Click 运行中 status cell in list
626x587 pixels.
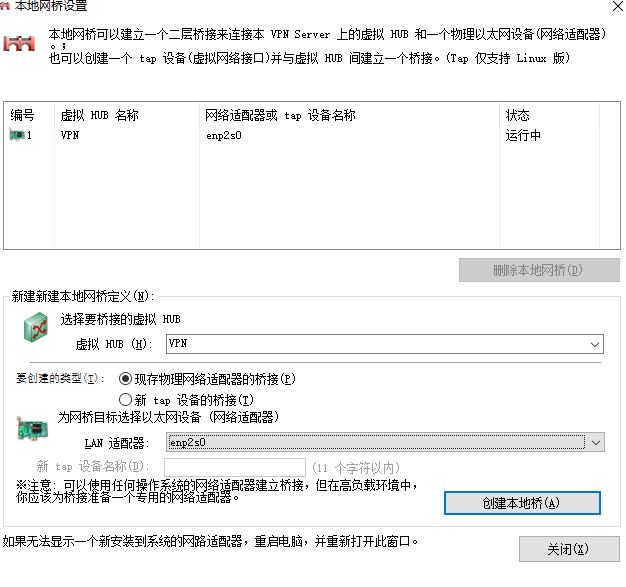point(523,135)
